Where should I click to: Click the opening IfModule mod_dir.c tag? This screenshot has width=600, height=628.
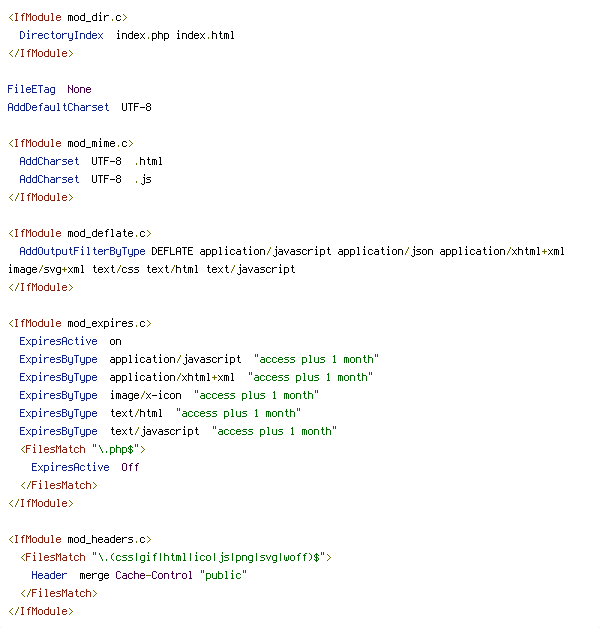tap(67, 17)
